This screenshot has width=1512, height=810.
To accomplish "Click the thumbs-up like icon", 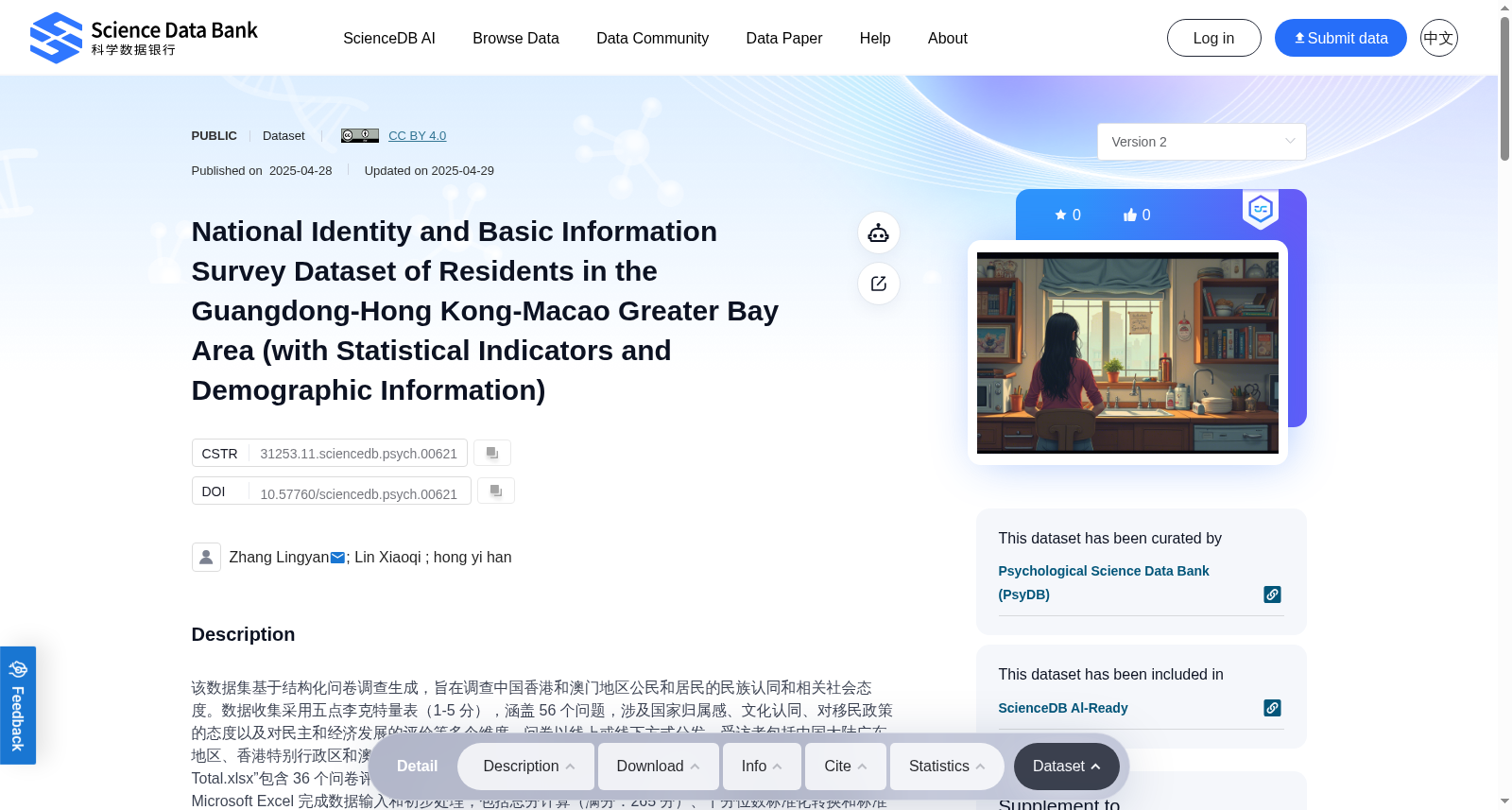I will tap(1129, 215).
